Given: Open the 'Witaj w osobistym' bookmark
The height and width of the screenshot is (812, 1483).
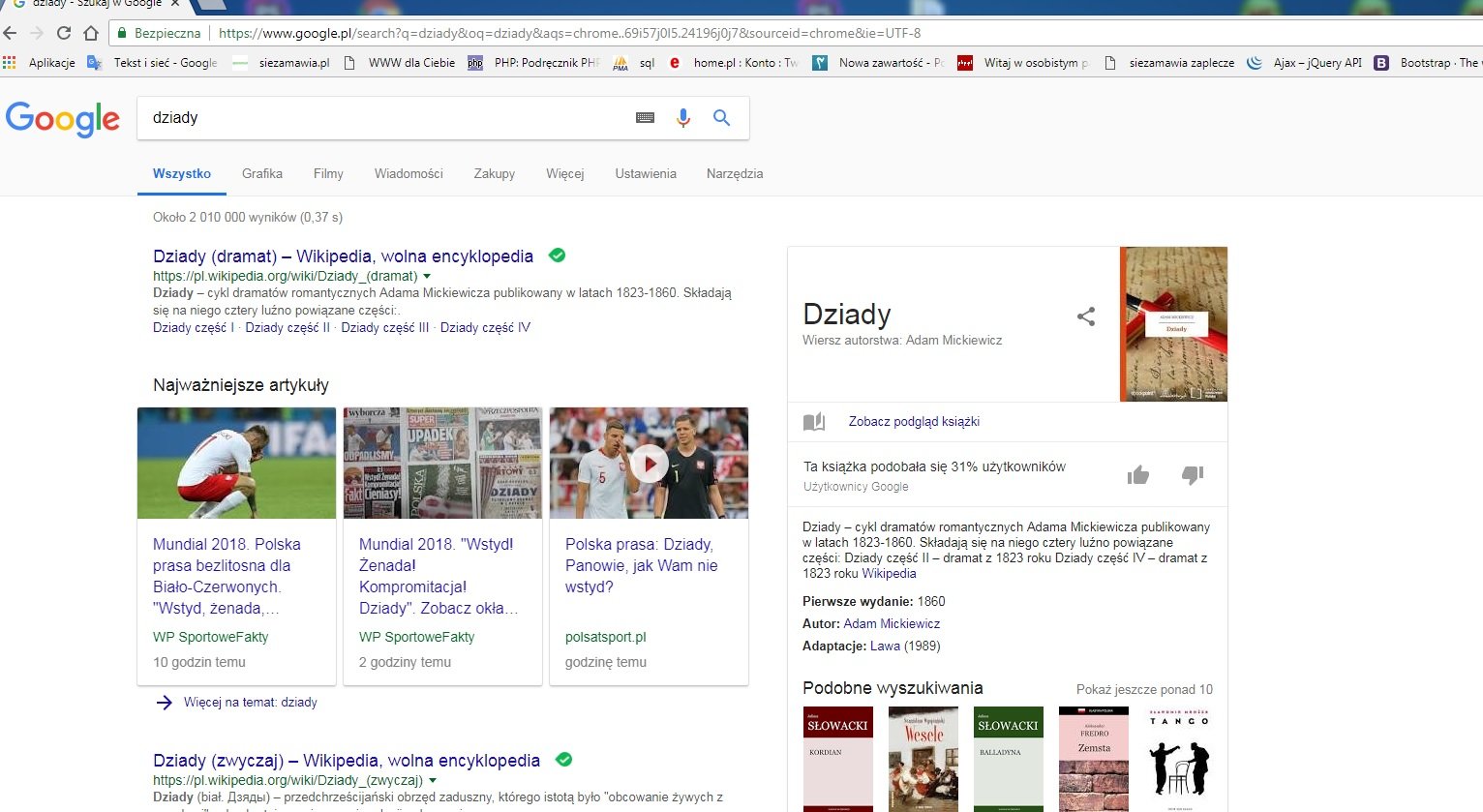Looking at the screenshot, I should pyautogui.click(x=1024, y=63).
